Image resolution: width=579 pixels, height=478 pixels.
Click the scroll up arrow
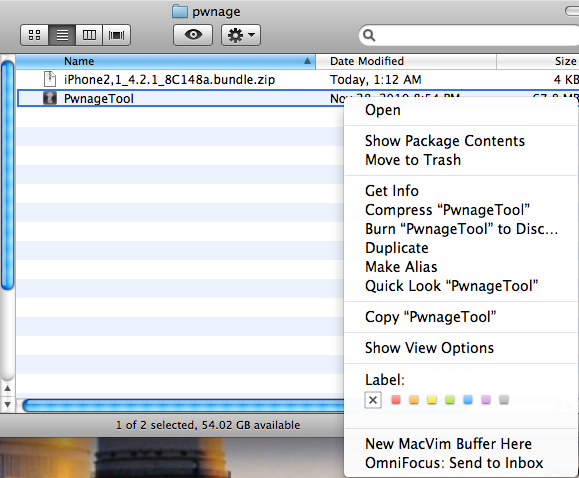[x=7, y=389]
